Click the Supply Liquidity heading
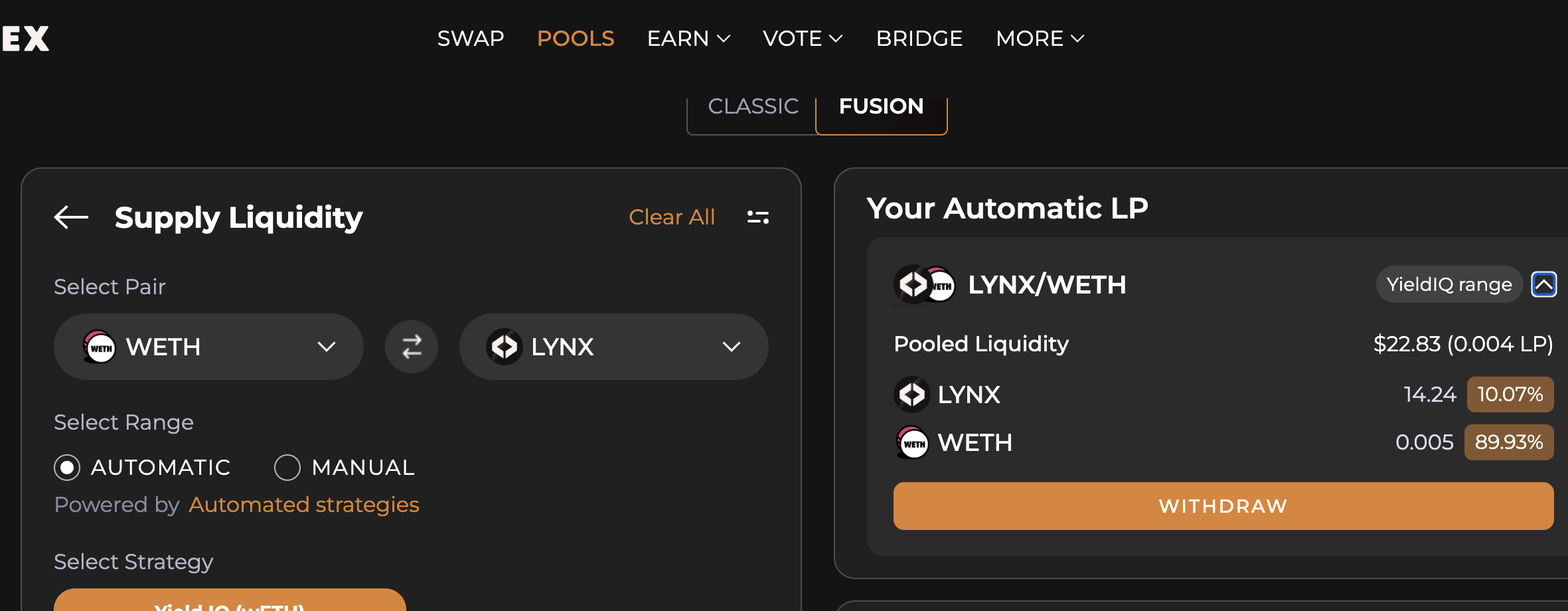The height and width of the screenshot is (611, 1568). click(x=238, y=218)
